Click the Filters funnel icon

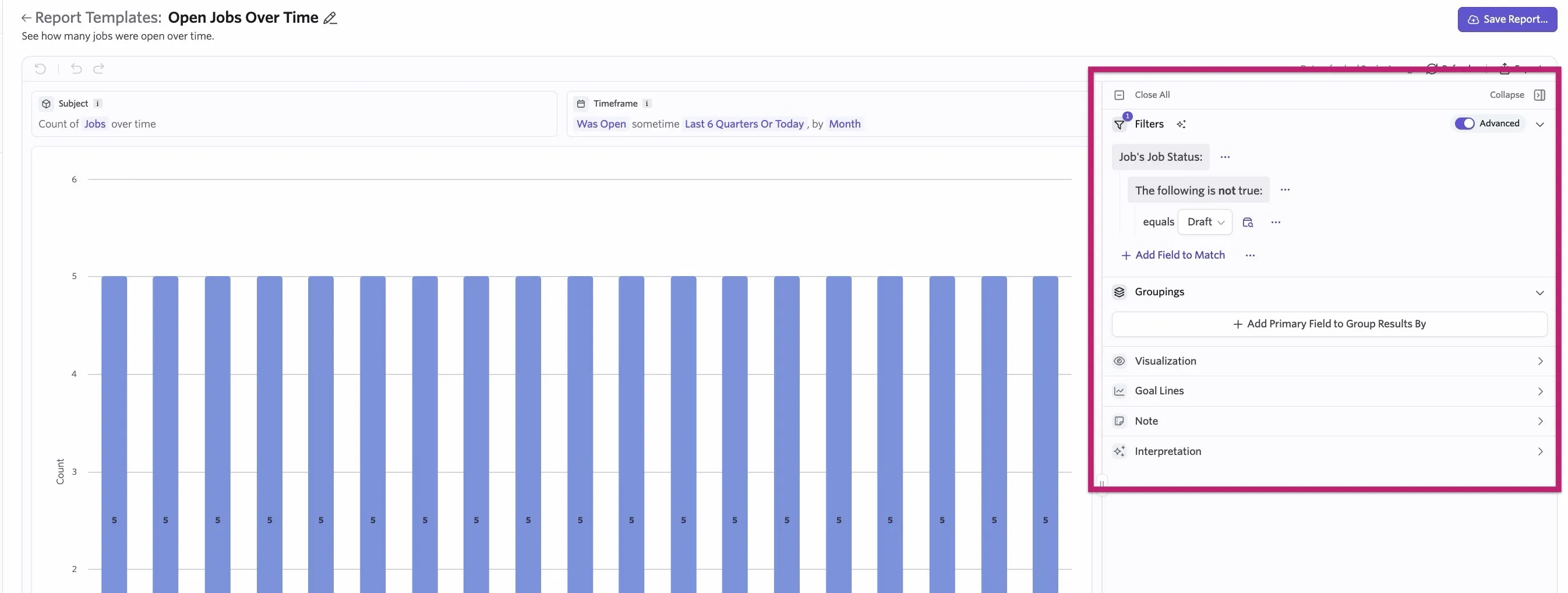(1119, 124)
